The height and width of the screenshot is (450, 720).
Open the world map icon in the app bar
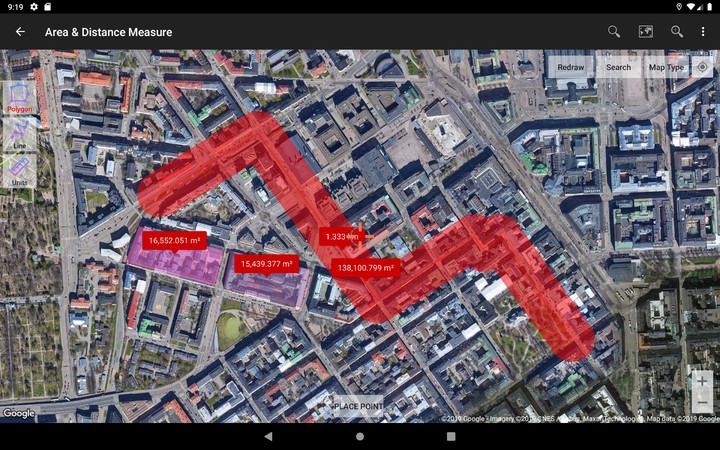click(x=645, y=32)
